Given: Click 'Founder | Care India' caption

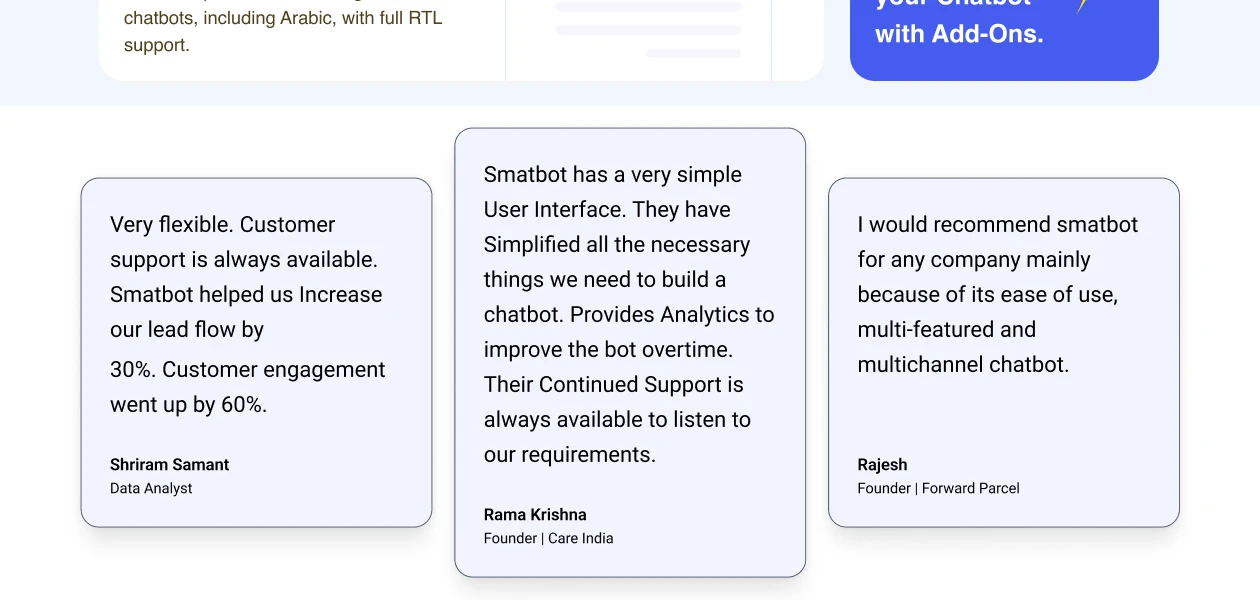Looking at the screenshot, I should (x=548, y=539).
